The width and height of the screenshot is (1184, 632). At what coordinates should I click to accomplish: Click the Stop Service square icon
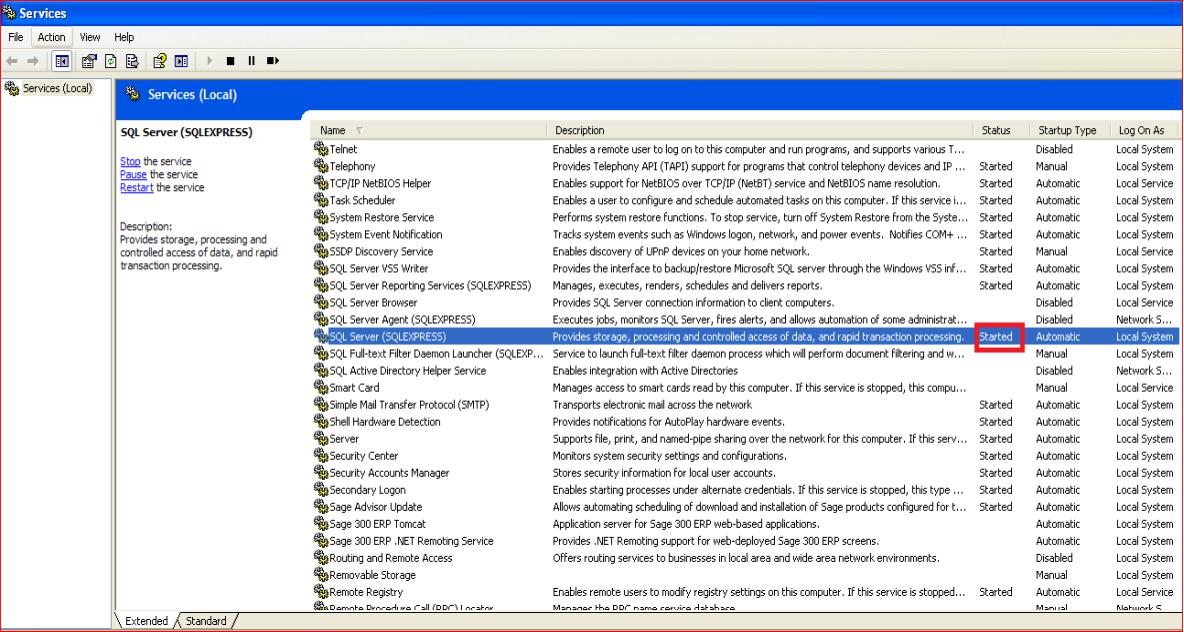pos(230,61)
